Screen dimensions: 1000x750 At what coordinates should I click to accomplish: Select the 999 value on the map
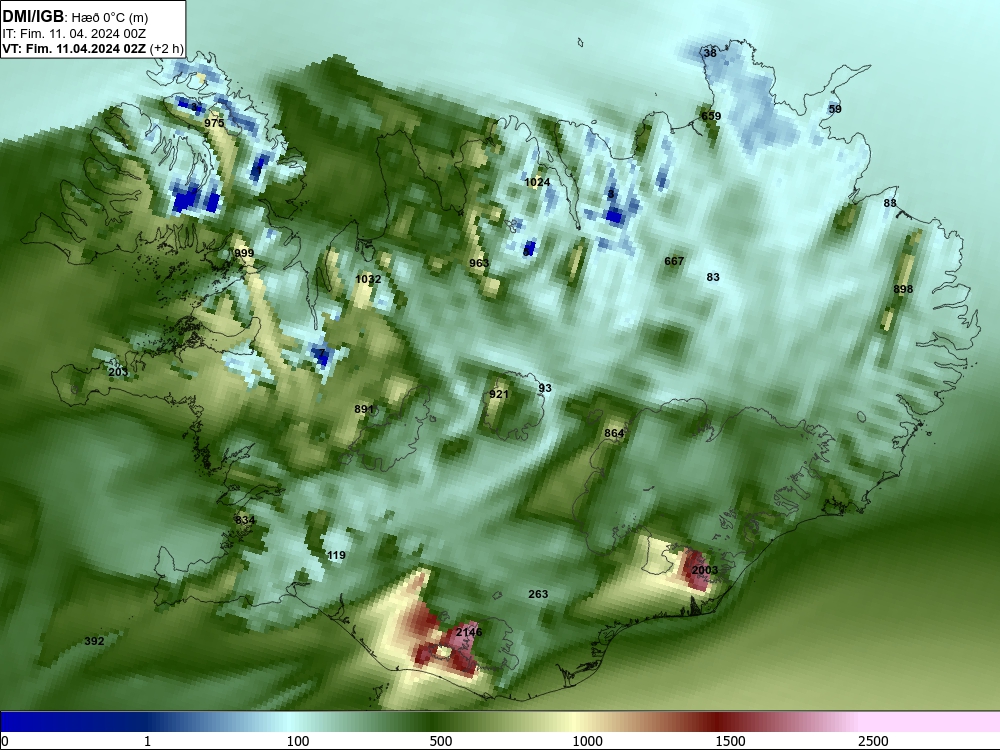coord(244,253)
